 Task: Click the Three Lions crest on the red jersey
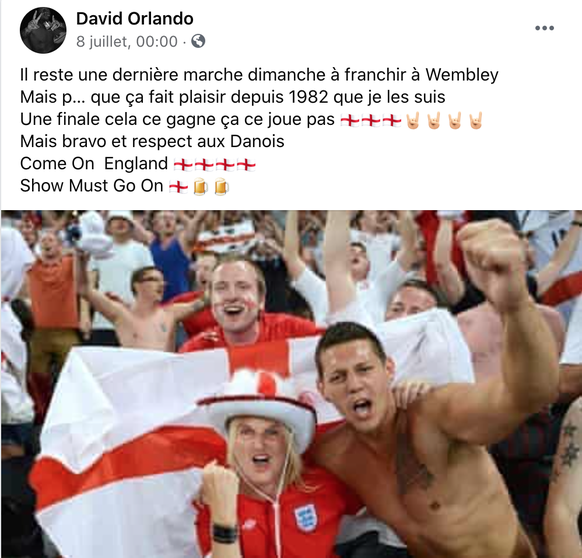(x=305, y=518)
